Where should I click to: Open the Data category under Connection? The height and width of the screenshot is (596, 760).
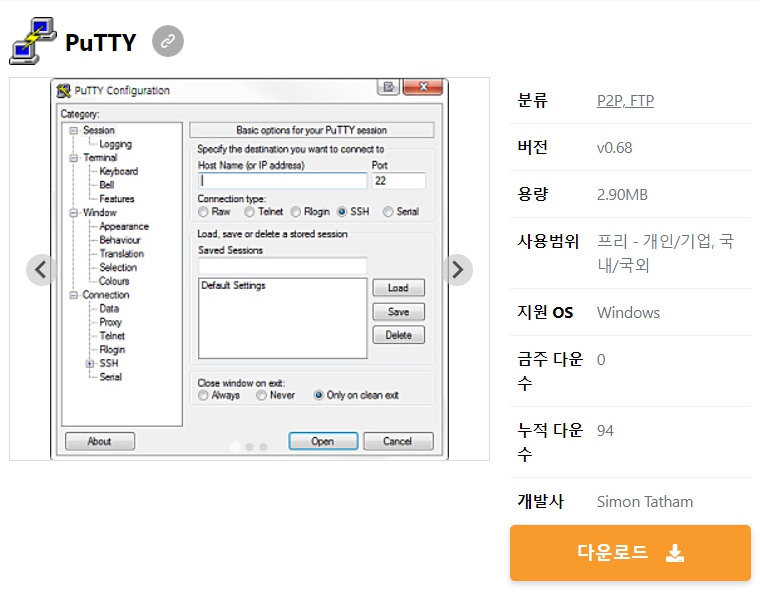pyautogui.click(x=109, y=309)
